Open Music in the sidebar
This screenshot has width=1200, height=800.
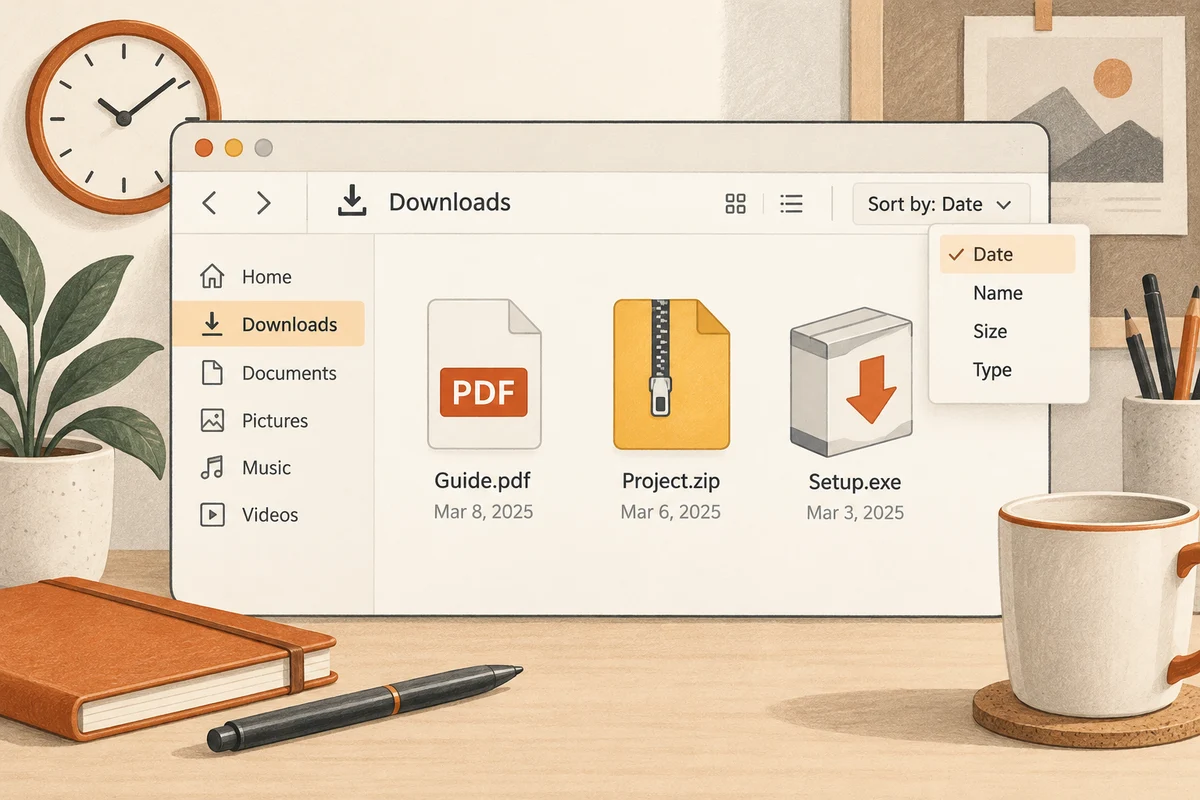coord(268,467)
